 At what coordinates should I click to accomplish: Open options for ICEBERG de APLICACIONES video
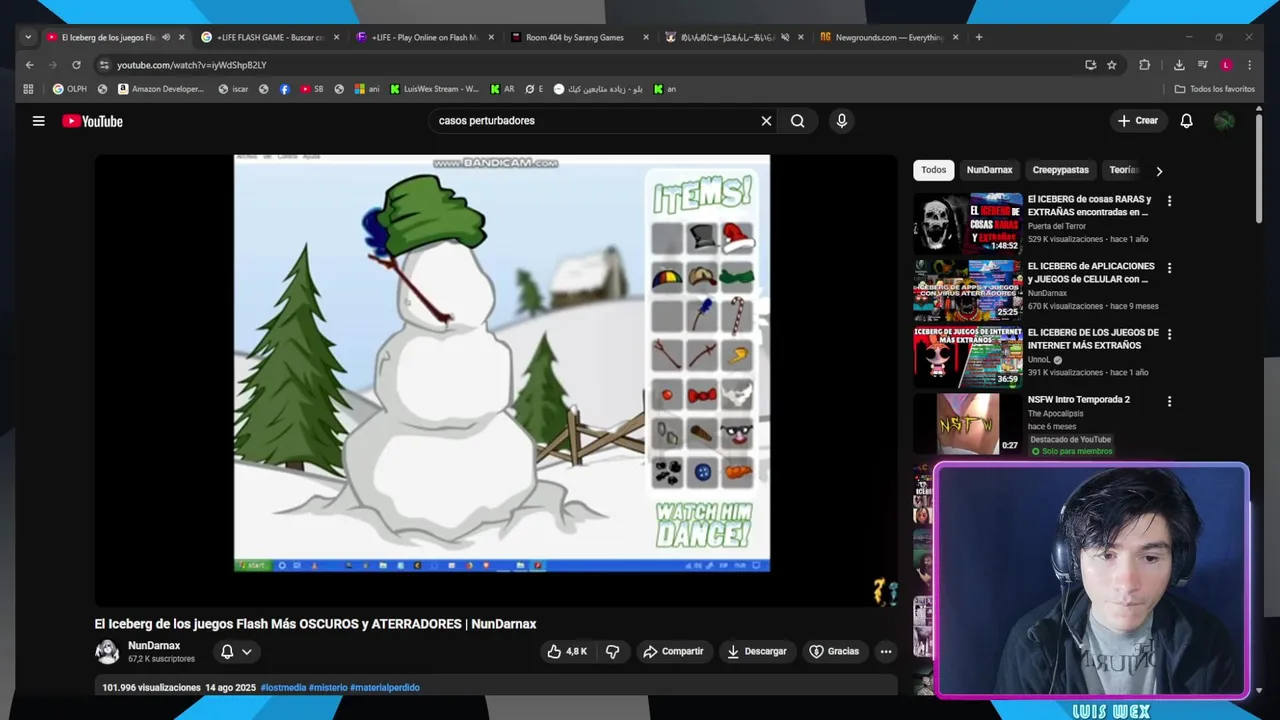point(1169,268)
